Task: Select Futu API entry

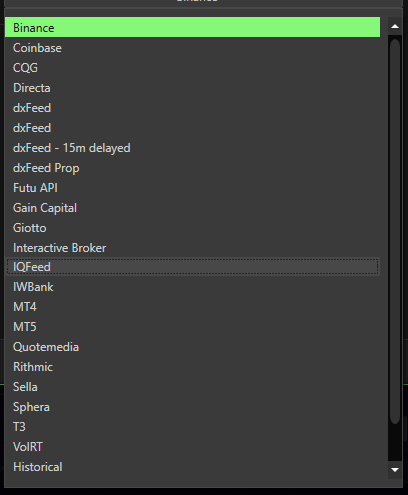Action: 192,188
